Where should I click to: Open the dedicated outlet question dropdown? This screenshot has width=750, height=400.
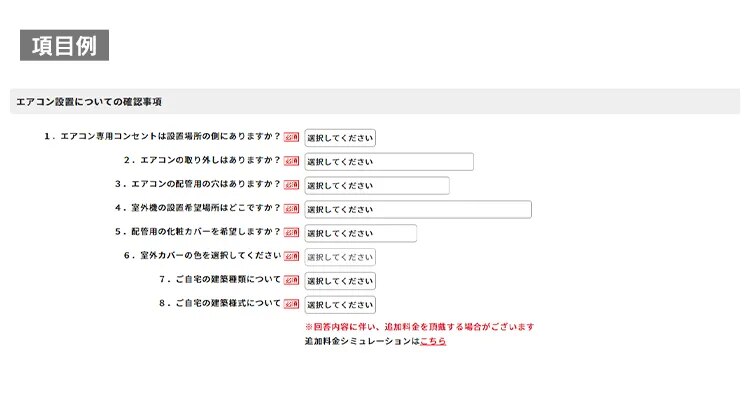point(340,138)
